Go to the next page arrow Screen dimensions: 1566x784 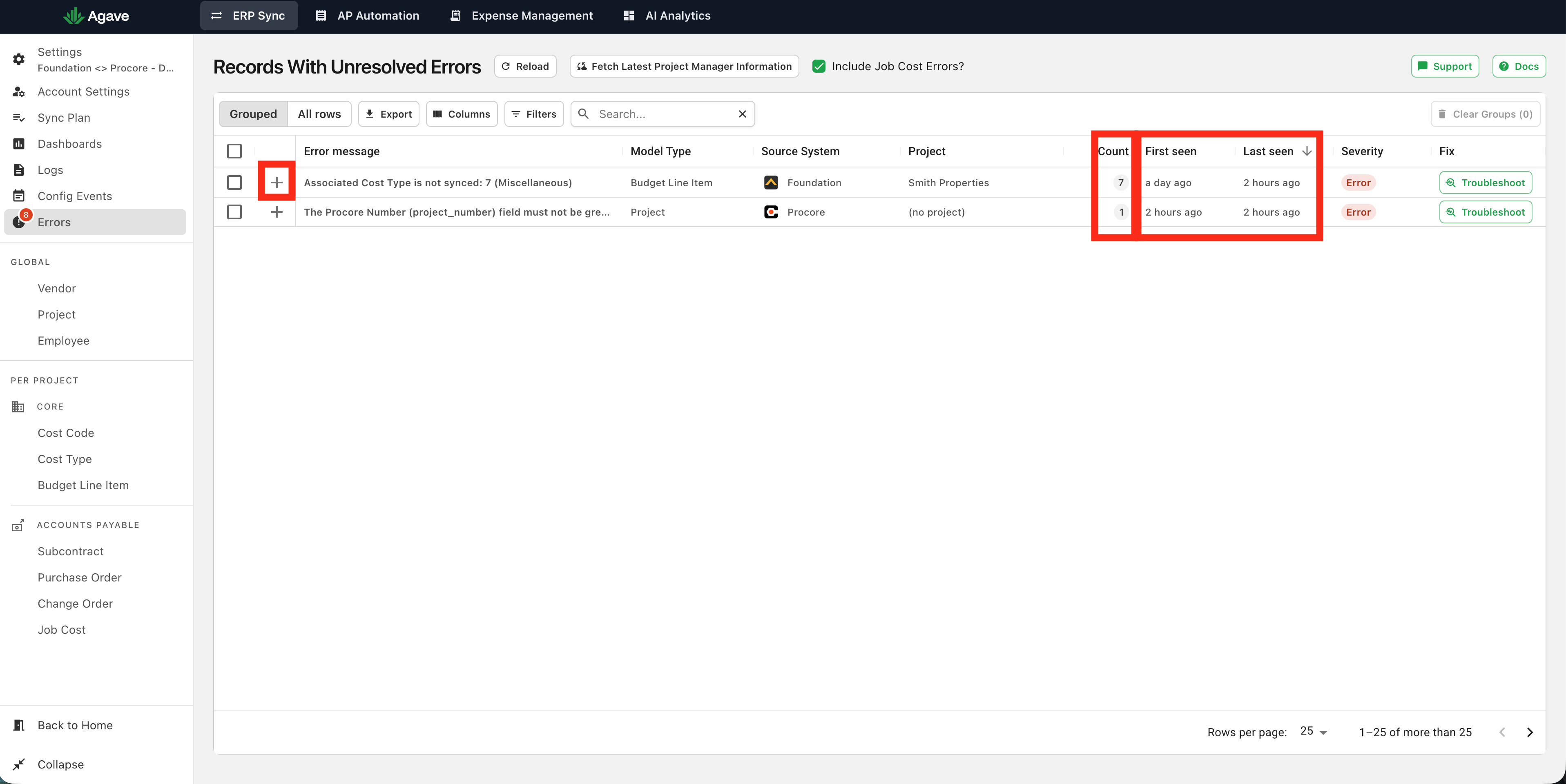click(1530, 732)
